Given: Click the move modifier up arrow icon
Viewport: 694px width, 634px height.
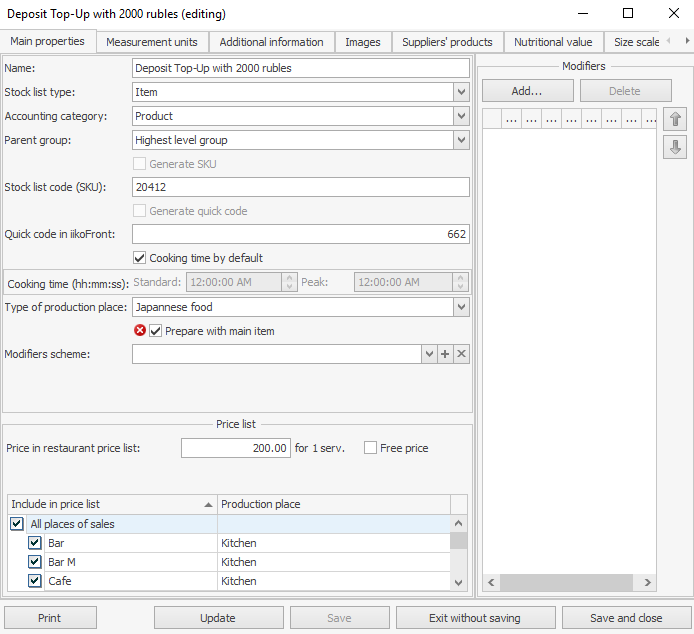Looking at the screenshot, I should coord(676,119).
